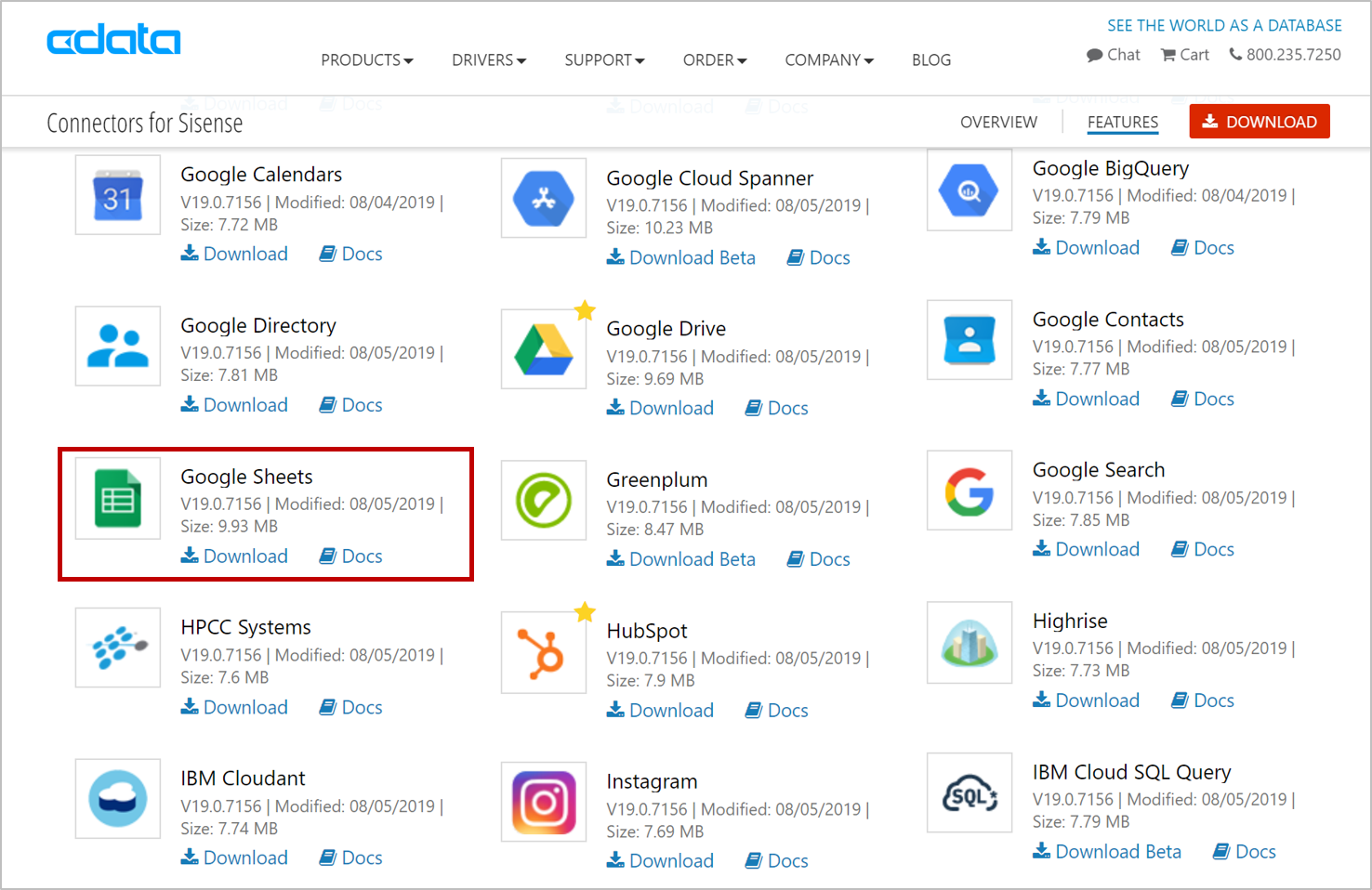Viewport: 1372px width, 890px height.
Task: Open the Greenplum connector icon
Action: tap(544, 500)
